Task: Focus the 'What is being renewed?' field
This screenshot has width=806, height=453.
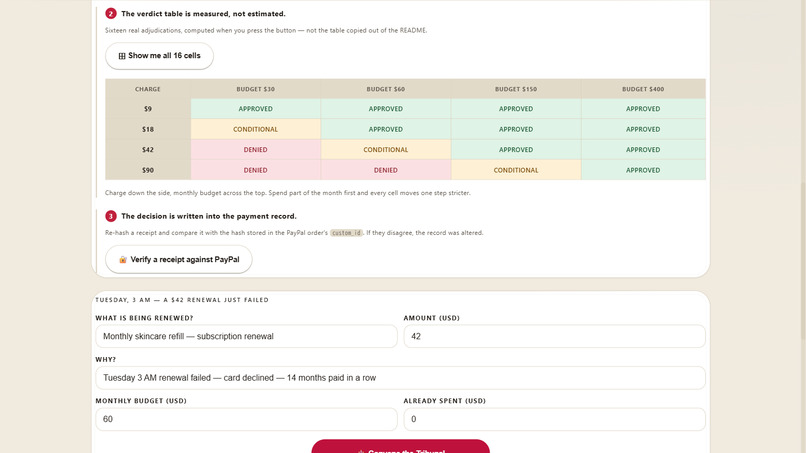Action: click(246, 336)
